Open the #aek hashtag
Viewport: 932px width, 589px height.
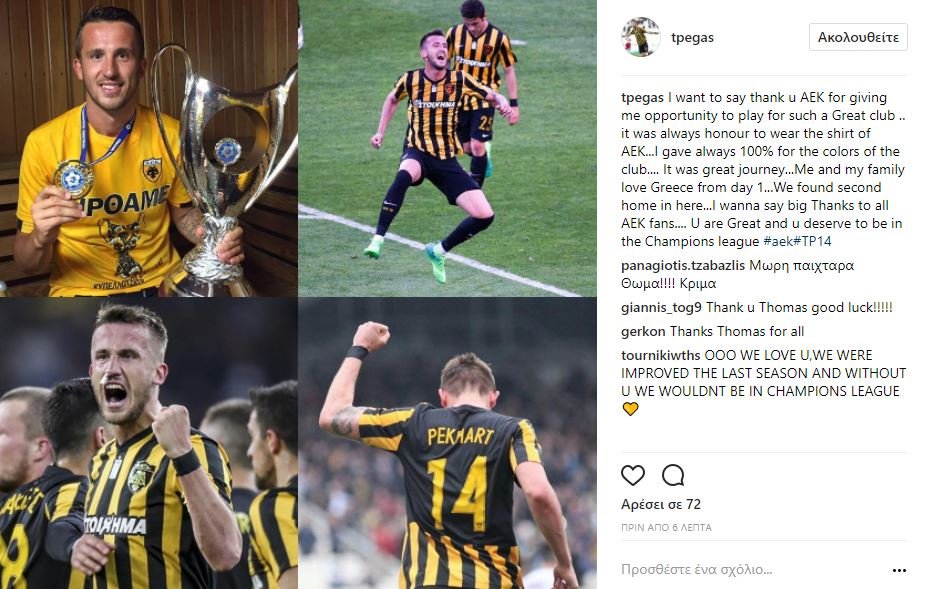tap(777, 241)
